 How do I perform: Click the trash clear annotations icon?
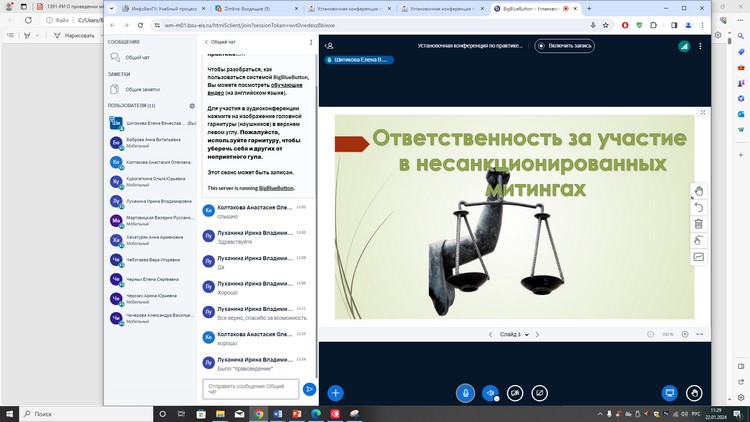(699, 224)
